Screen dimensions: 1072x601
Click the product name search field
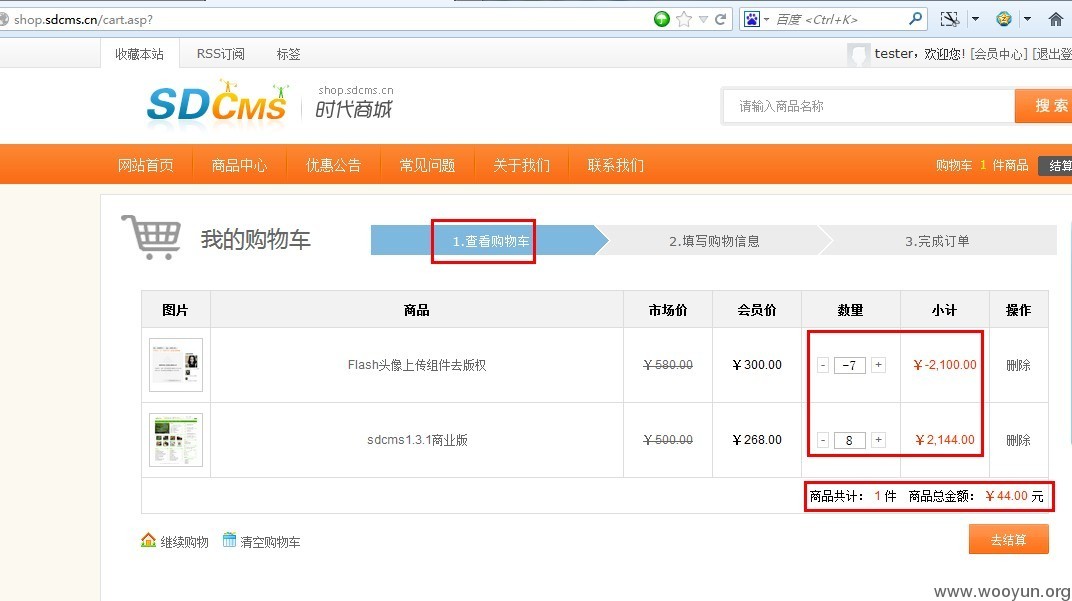868,106
